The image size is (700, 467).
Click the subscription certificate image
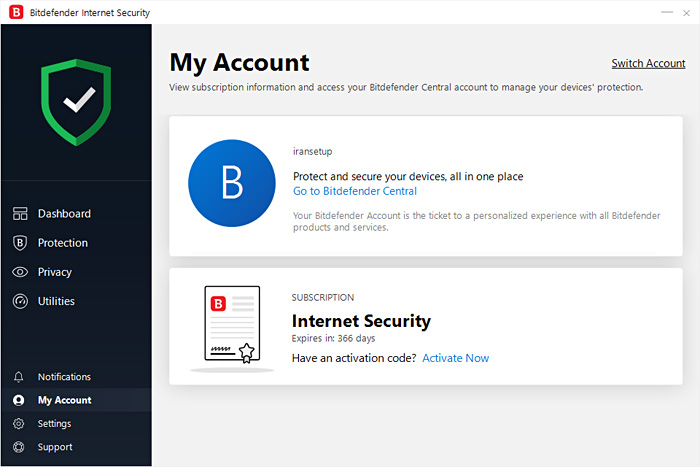232,324
